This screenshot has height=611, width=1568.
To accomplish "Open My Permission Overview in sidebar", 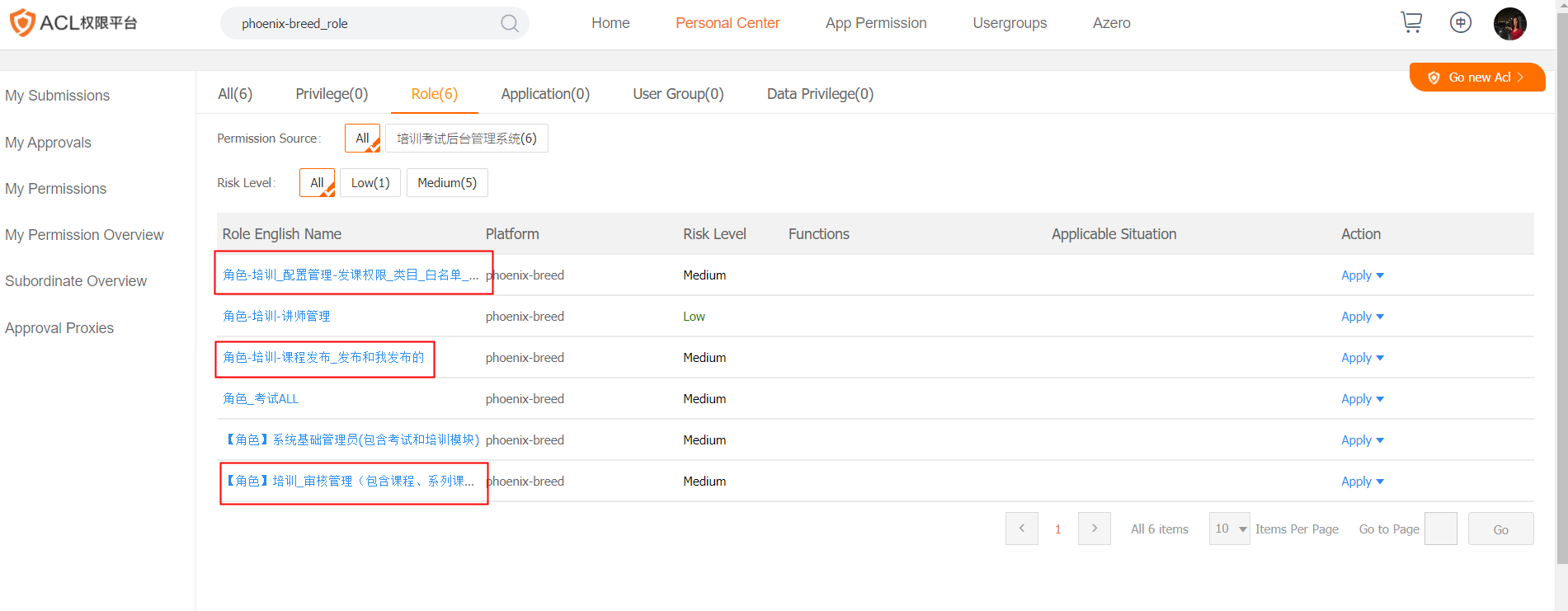I will pos(84,235).
